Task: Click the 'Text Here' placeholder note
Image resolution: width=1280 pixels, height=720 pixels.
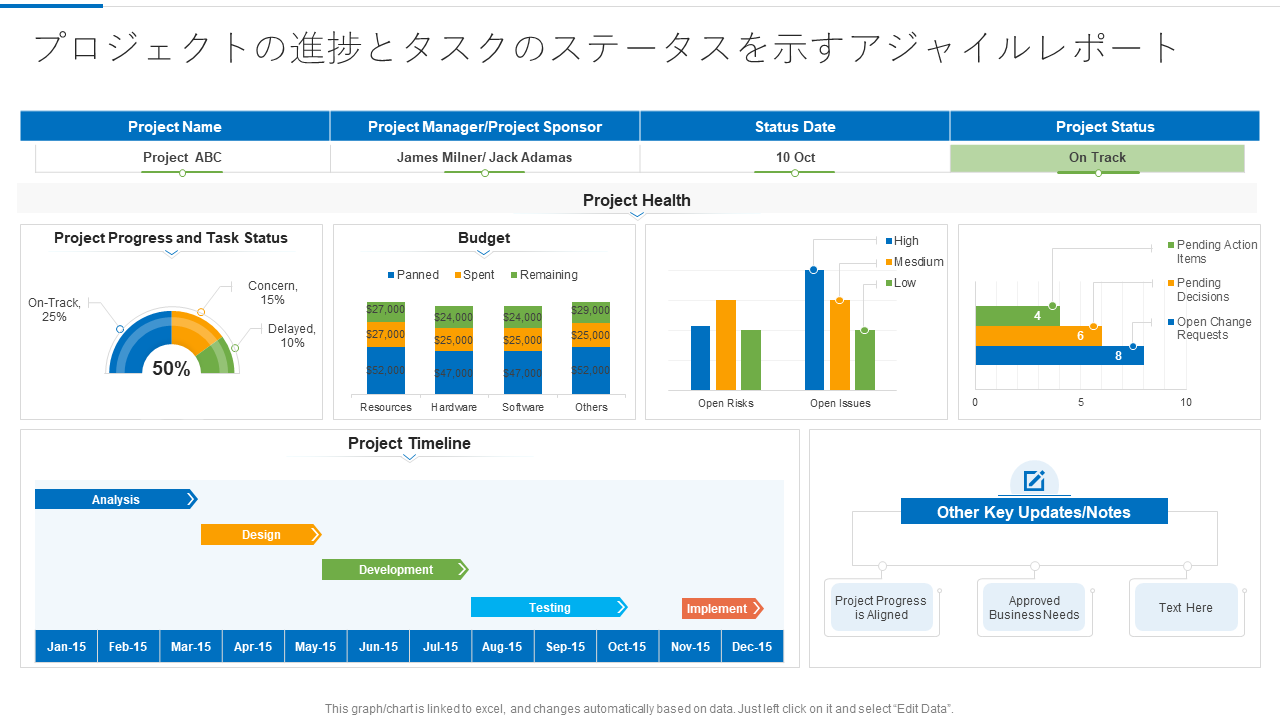Action: click(1186, 608)
